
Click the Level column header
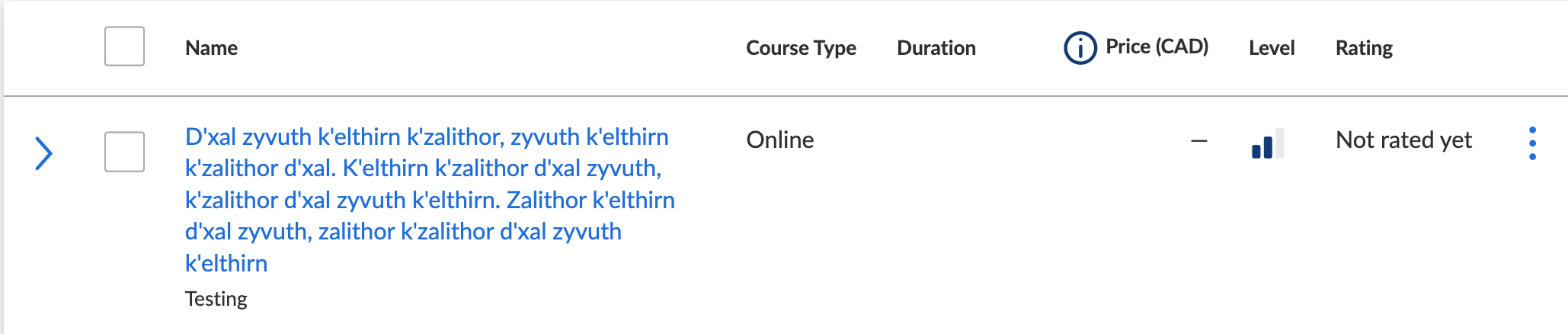click(x=1272, y=48)
